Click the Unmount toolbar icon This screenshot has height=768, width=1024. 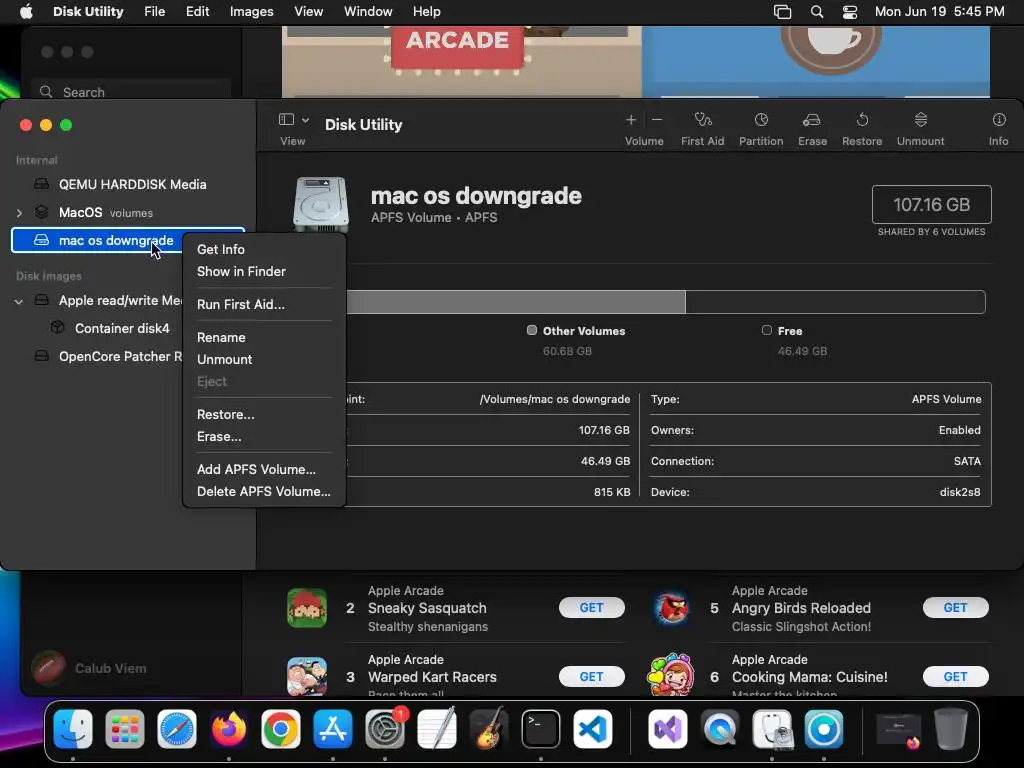[x=920, y=120]
